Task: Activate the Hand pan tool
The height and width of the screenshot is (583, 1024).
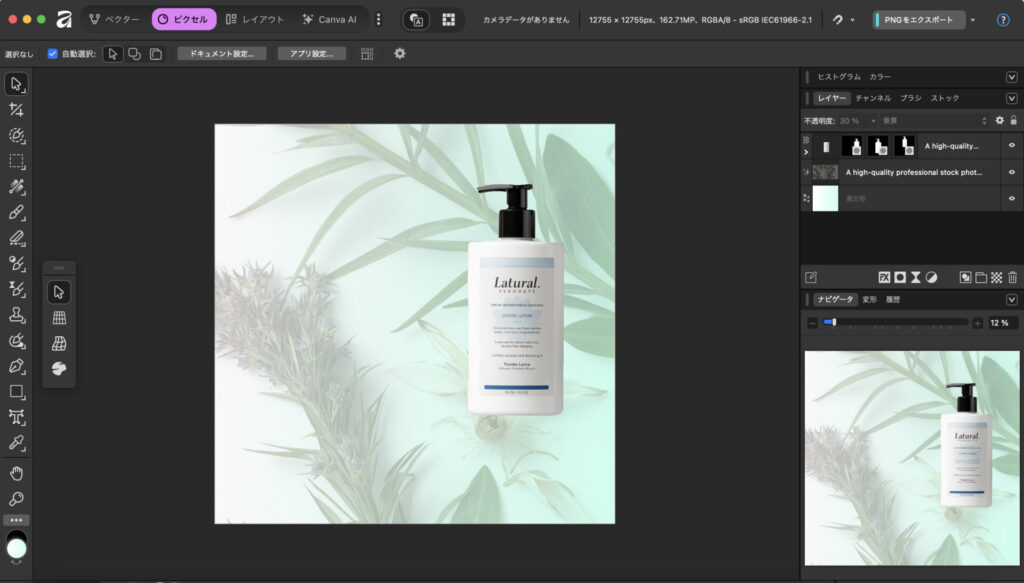Action: [16, 473]
